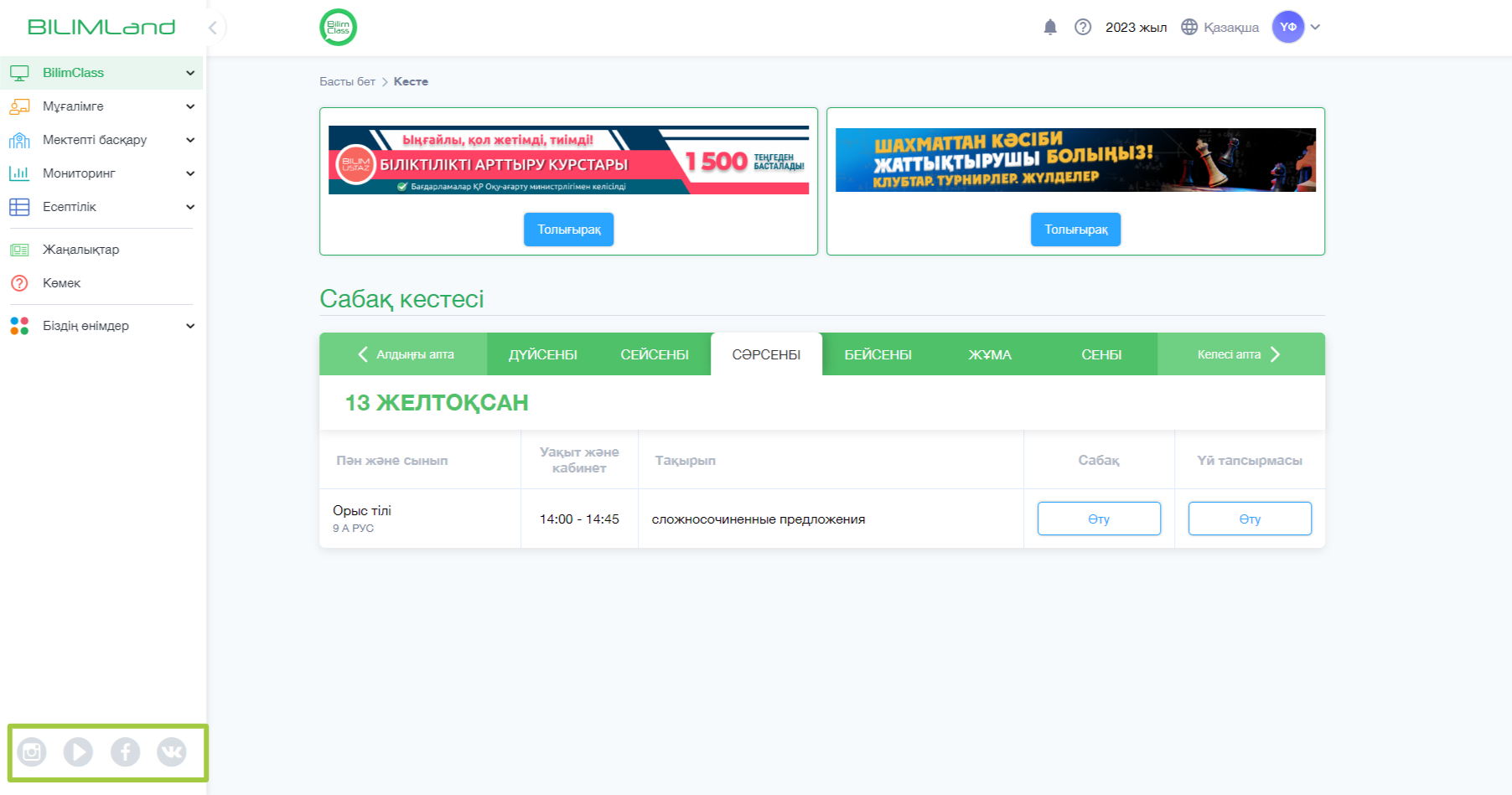The height and width of the screenshot is (795, 1512).
Task: Open notifications bell icon
Action: tap(1050, 27)
